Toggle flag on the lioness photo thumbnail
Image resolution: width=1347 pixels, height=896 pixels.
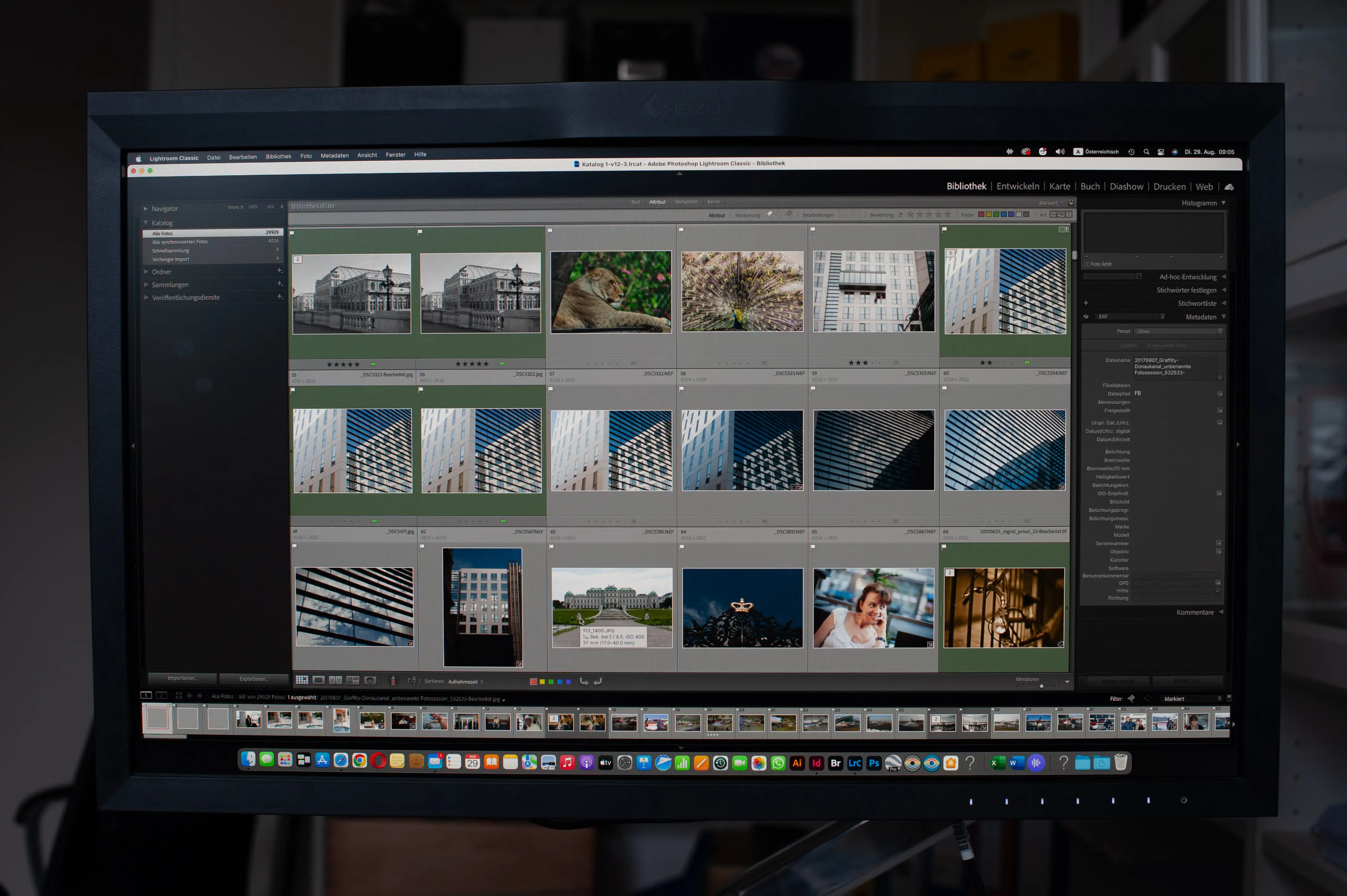[550, 231]
